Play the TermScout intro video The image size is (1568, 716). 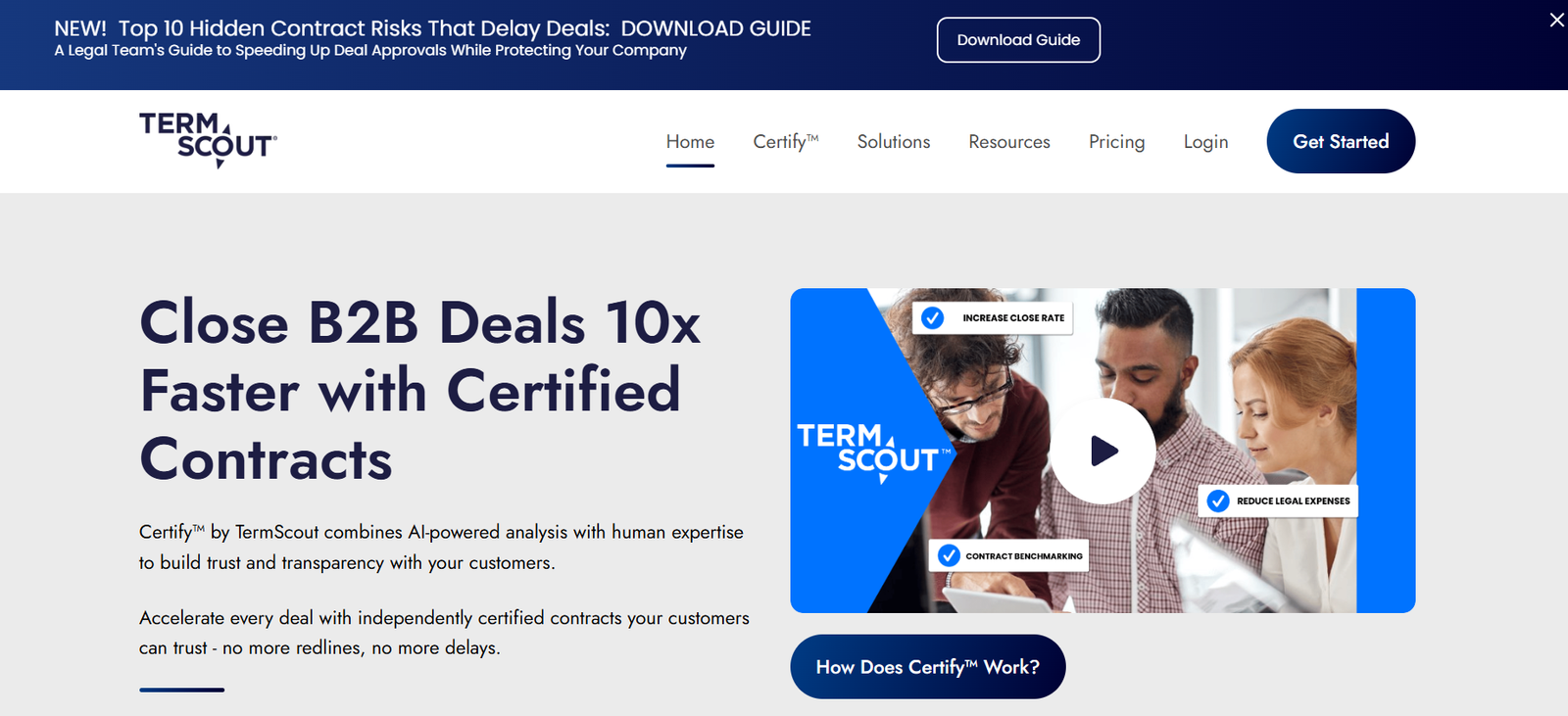(x=1102, y=451)
